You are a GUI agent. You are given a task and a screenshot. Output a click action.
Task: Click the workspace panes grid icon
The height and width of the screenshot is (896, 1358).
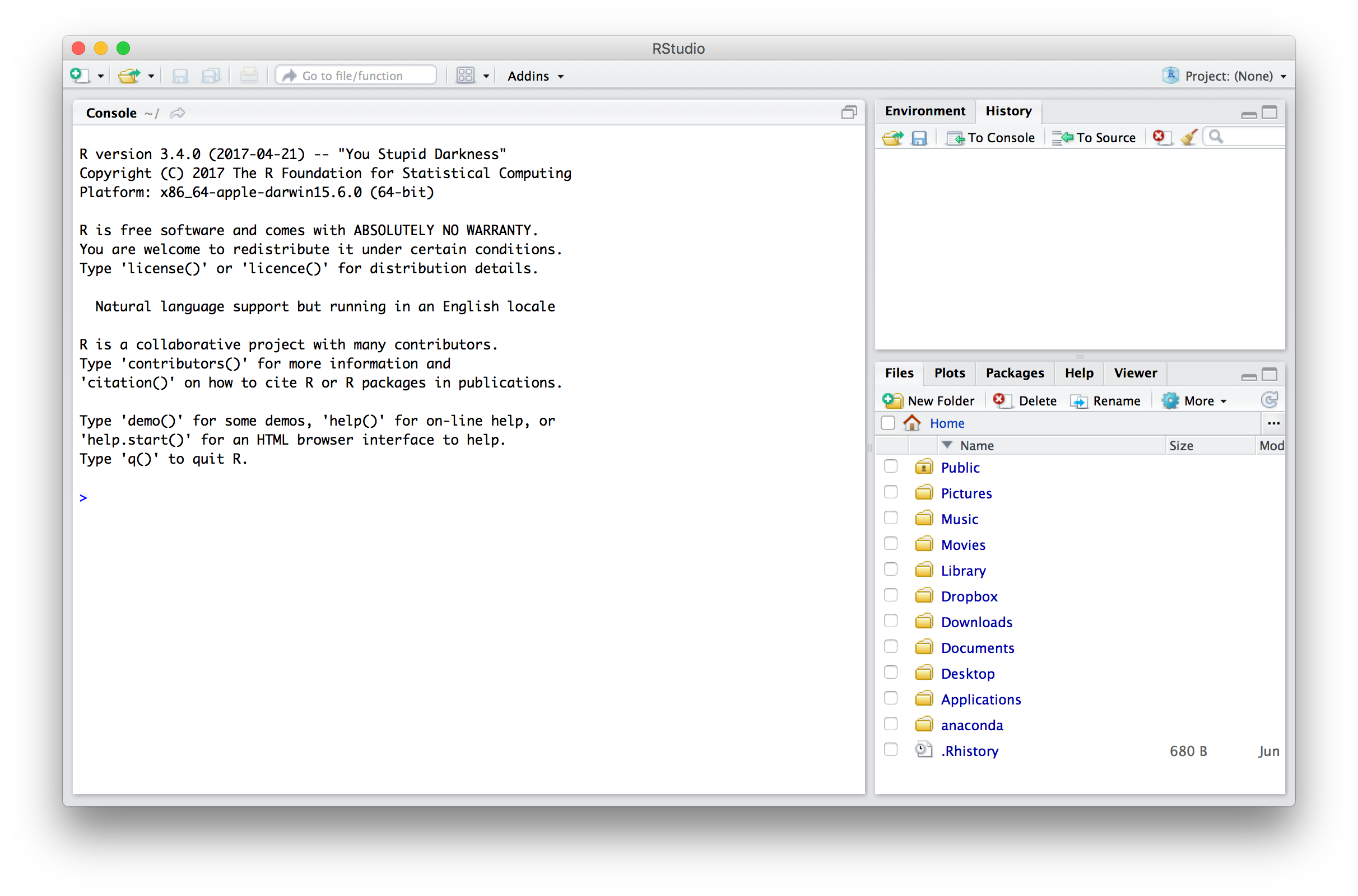465,76
